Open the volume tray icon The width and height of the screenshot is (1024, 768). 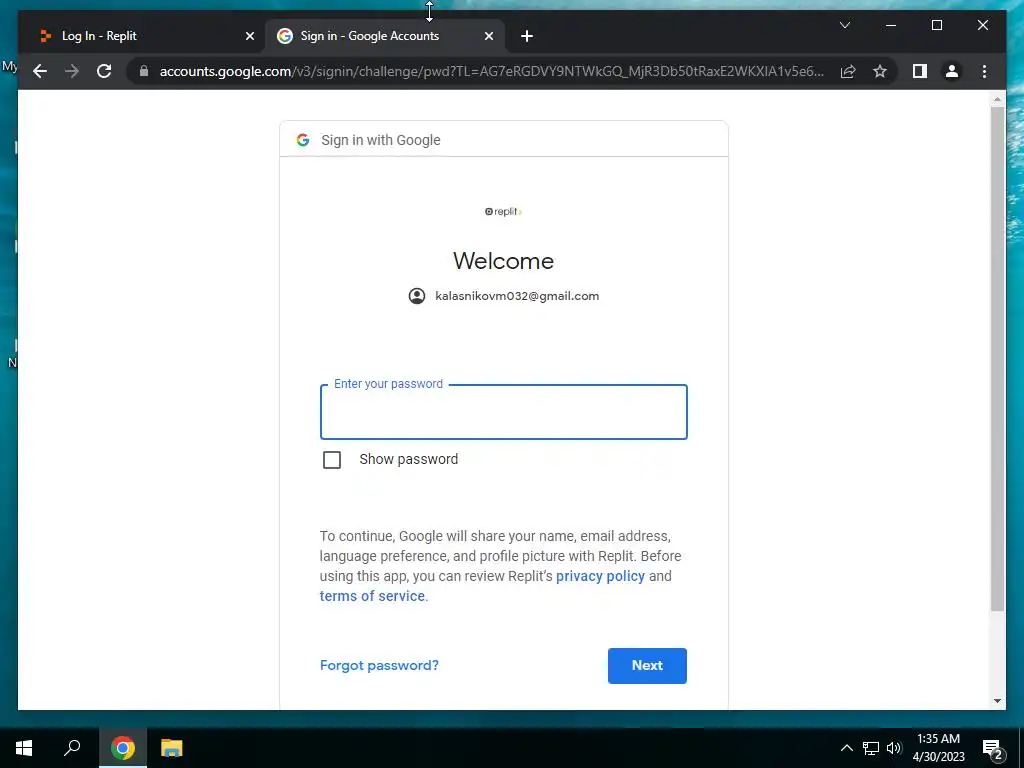coord(894,748)
